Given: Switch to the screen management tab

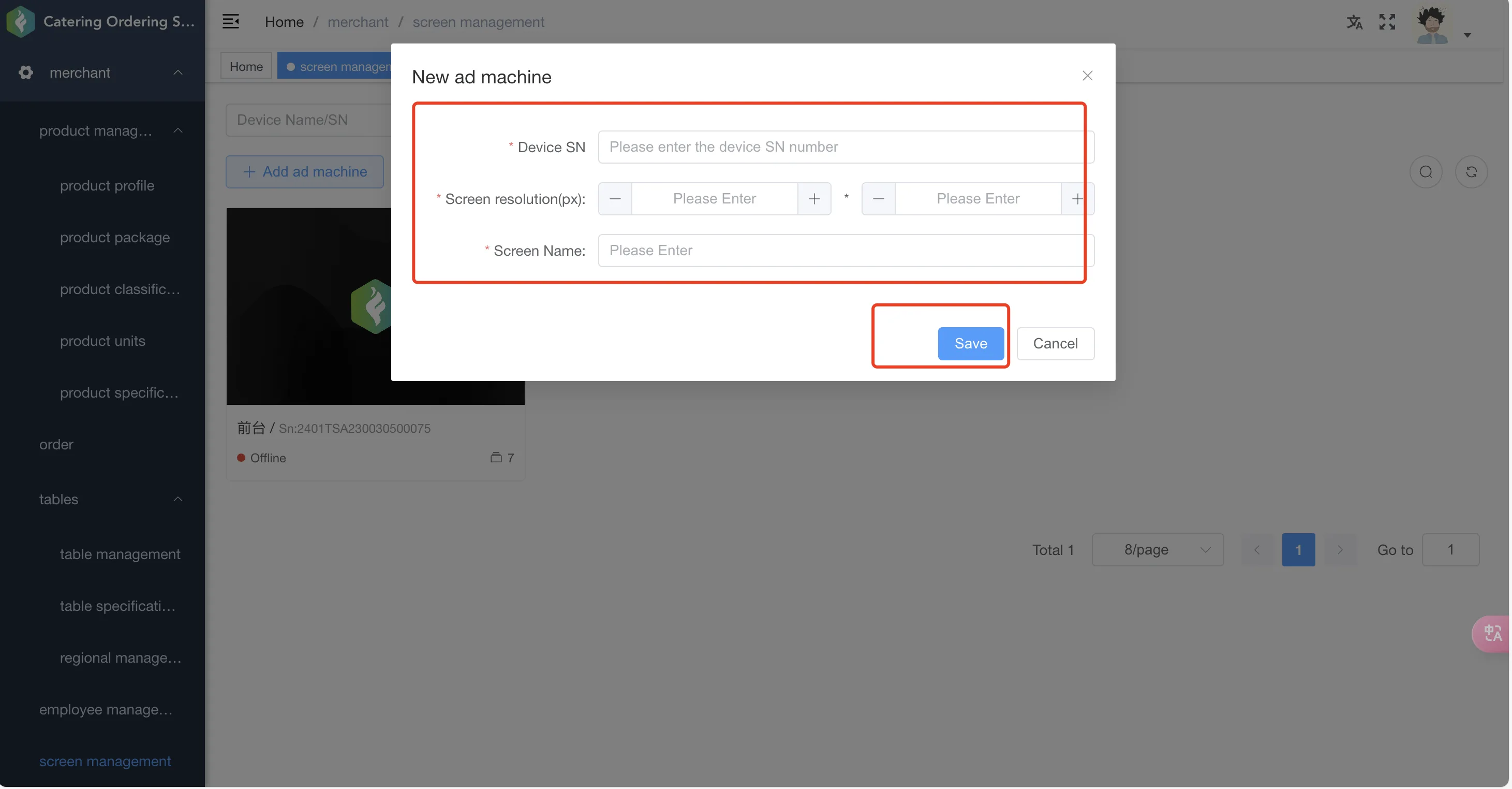Looking at the screenshot, I should (x=335, y=66).
